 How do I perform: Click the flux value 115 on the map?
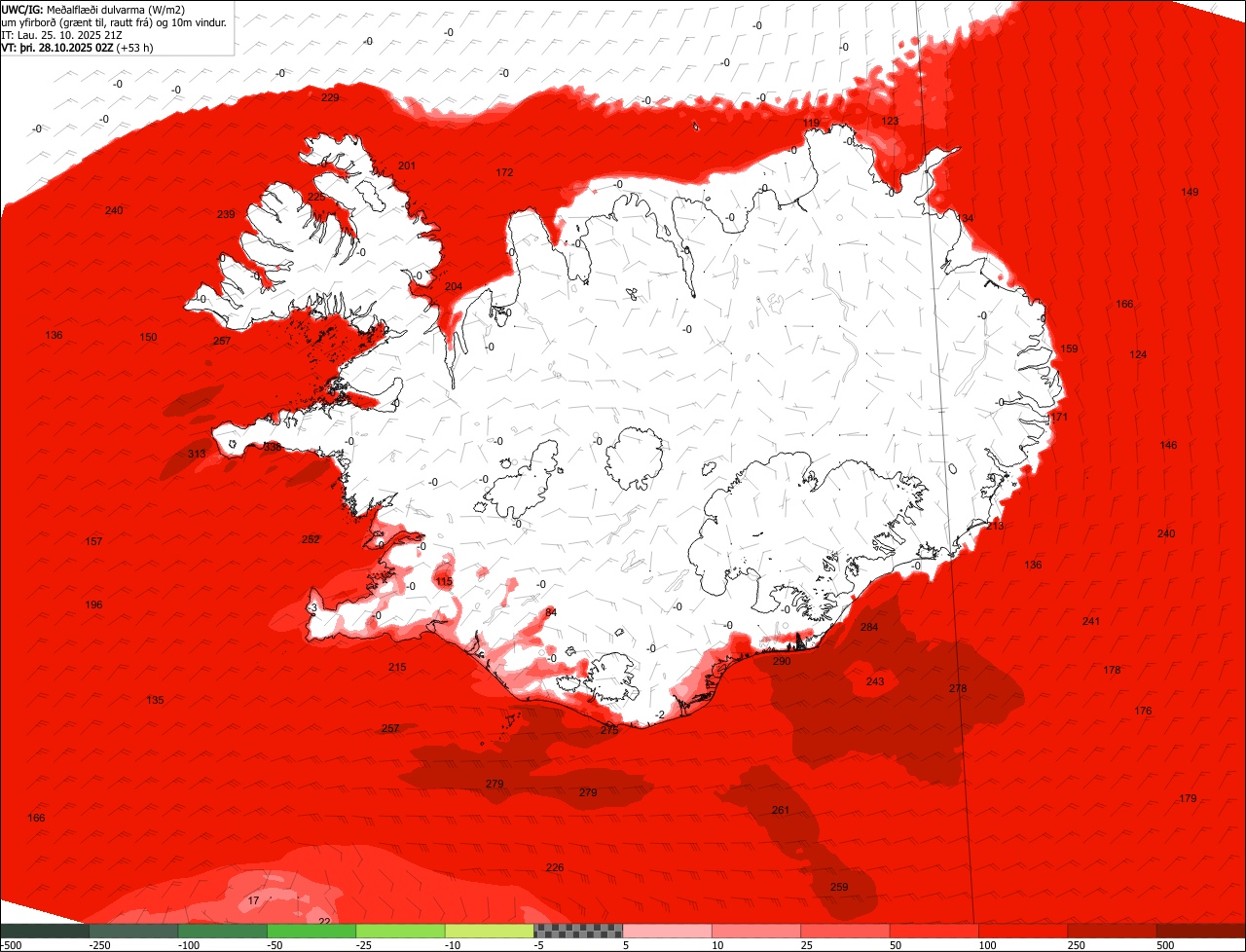pyautogui.click(x=444, y=581)
